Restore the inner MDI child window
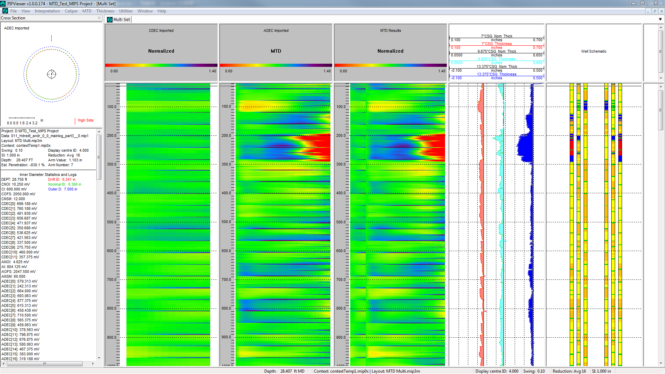This screenshot has width=665, height=374. tap(654, 11)
